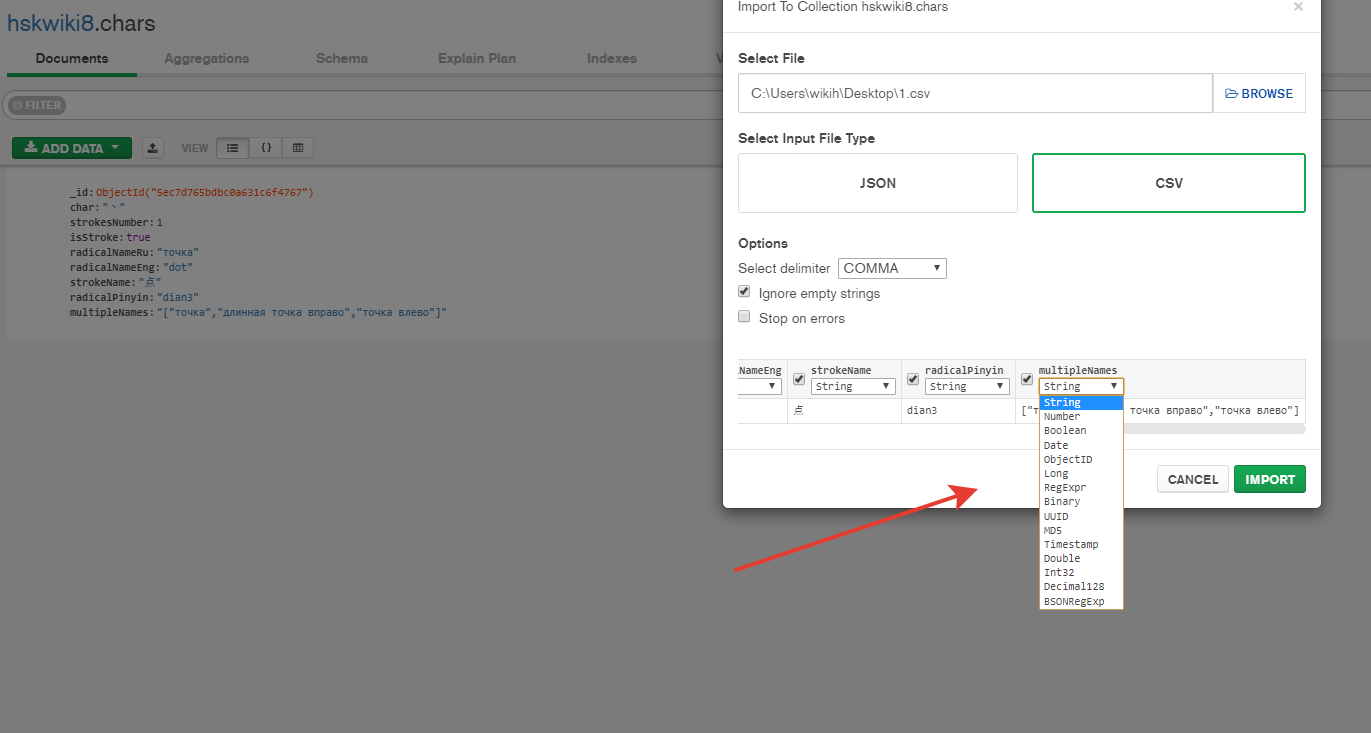Choose Long in type list
Viewport: 1371px width, 733px height.
coord(1081,473)
